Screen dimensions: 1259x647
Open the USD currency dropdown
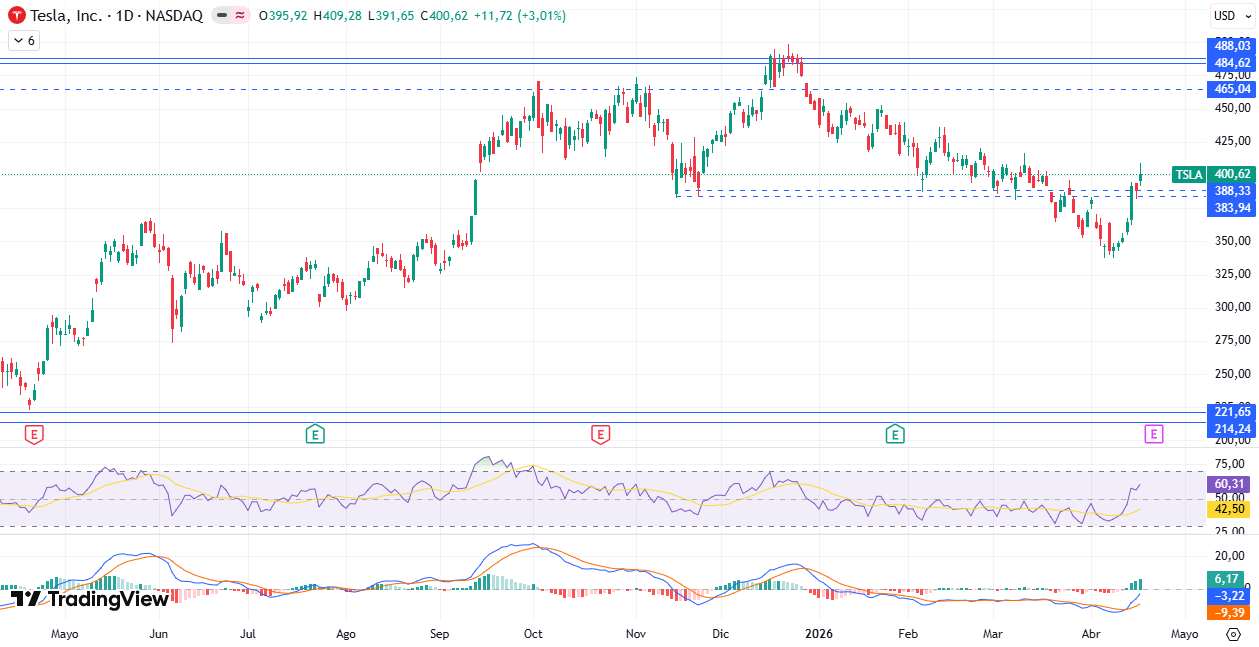point(1225,15)
